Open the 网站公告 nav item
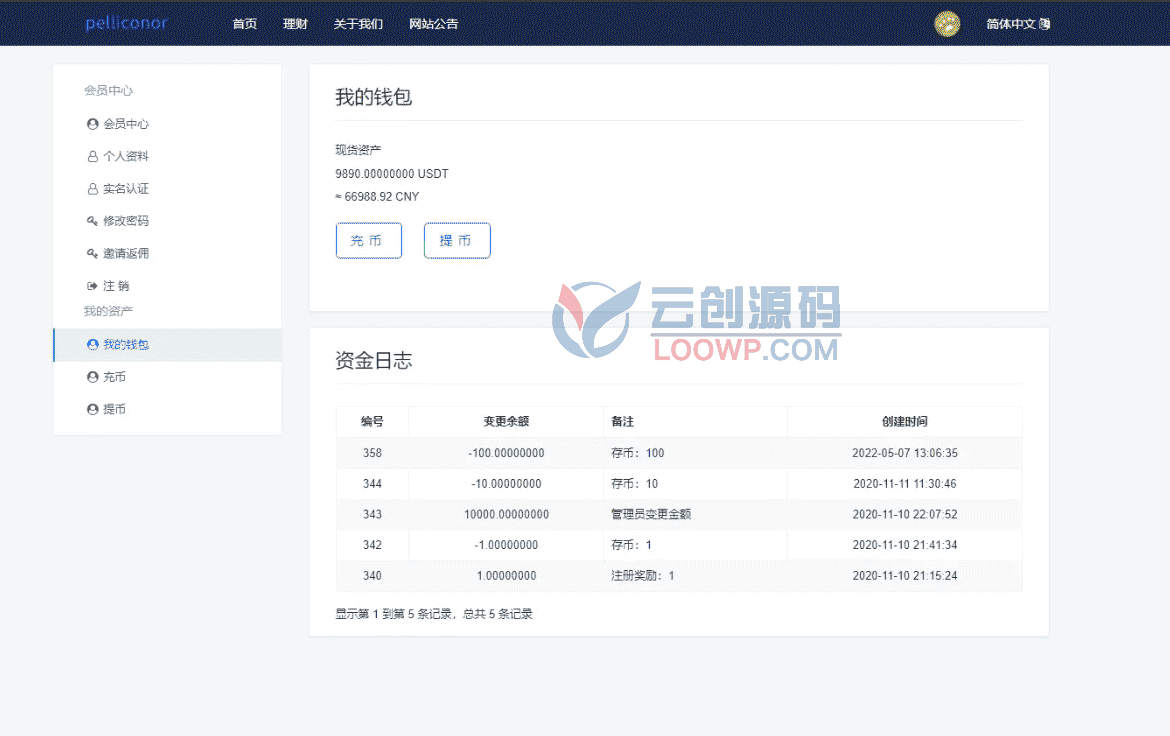The height and width of the screenshot is (736, 1170). pyautogui.click(x=434, y=24)
